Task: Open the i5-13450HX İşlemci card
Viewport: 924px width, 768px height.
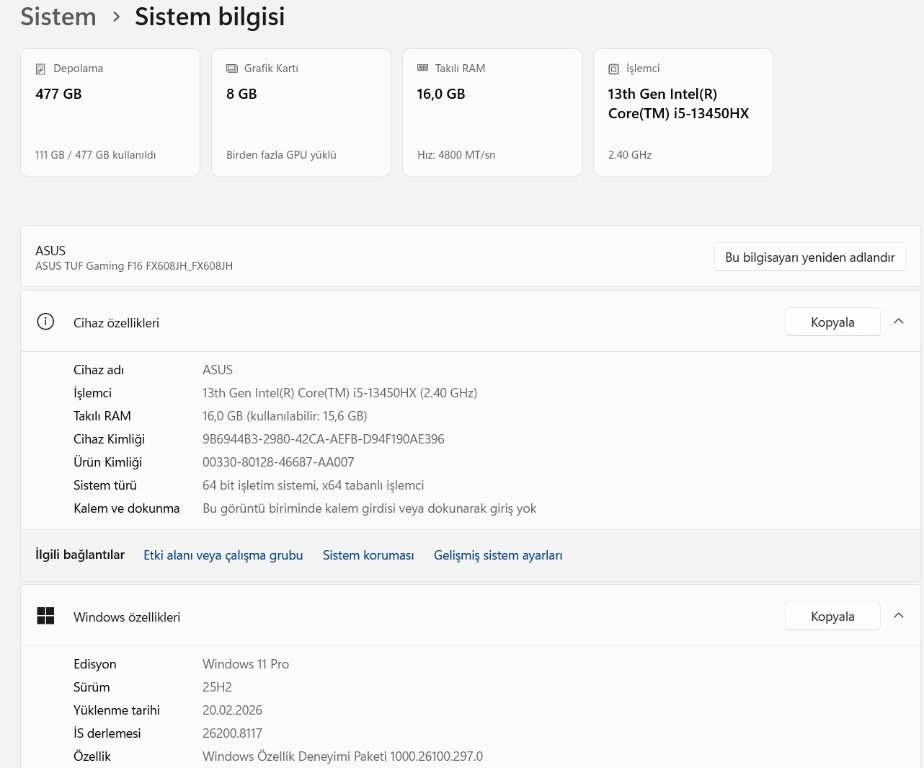Action: (683, 112)
